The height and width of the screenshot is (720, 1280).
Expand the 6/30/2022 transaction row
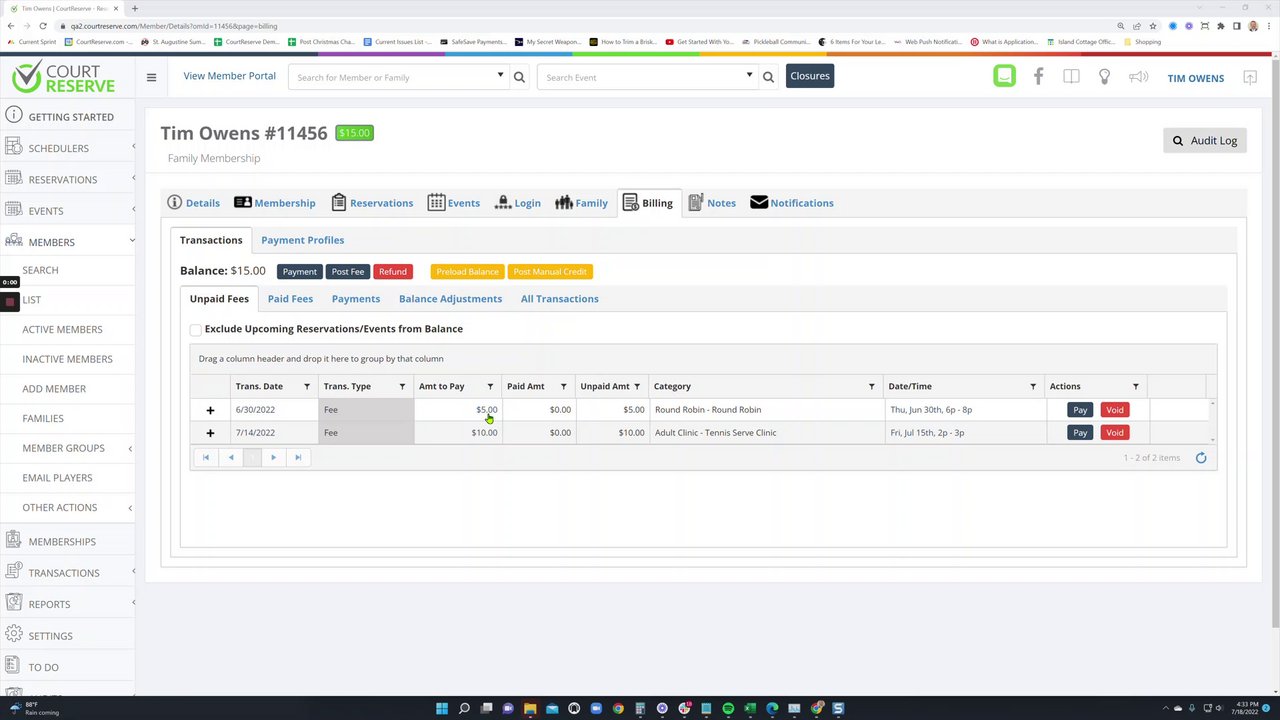210,410
